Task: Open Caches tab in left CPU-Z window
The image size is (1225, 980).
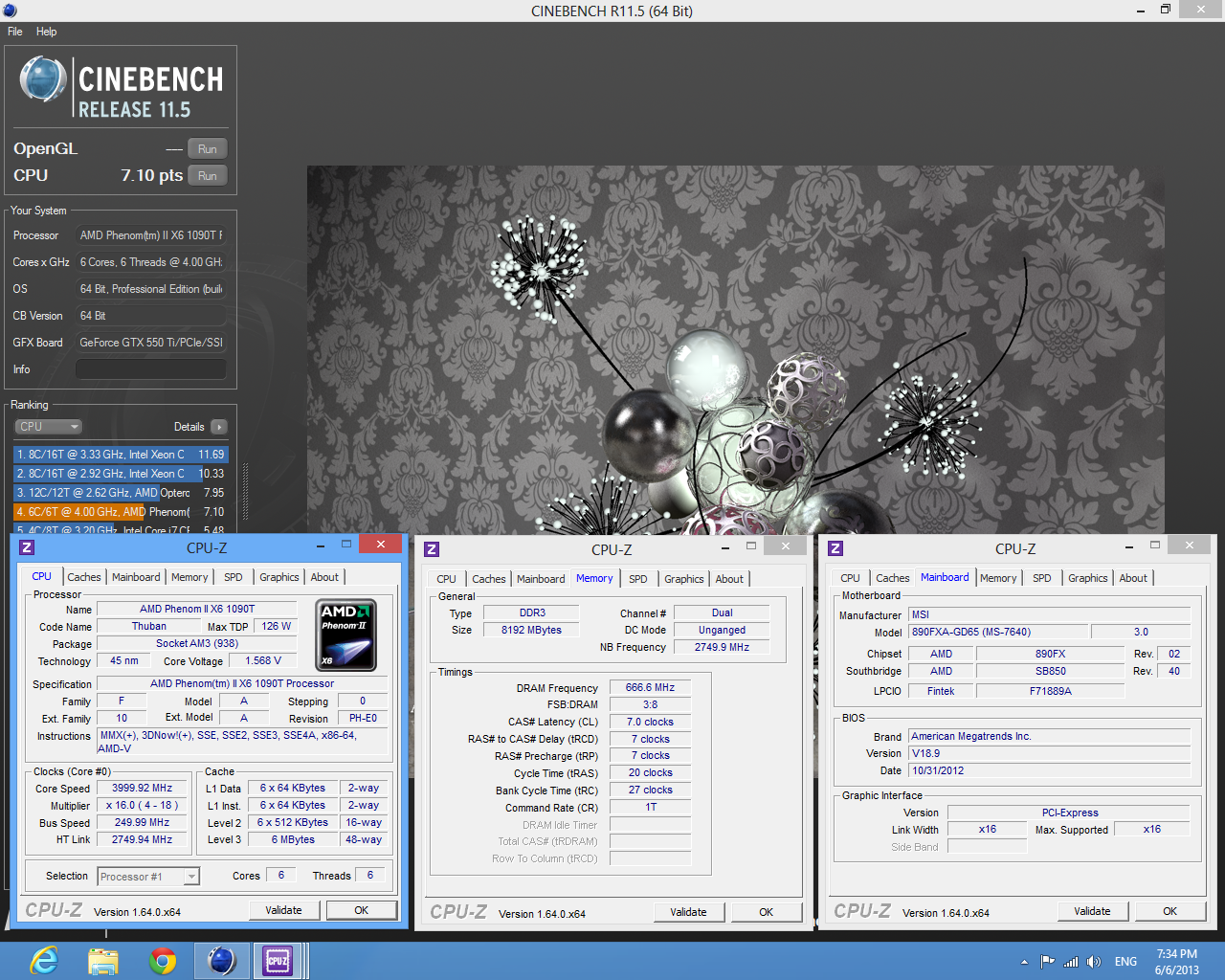Action: pos(84,577)
